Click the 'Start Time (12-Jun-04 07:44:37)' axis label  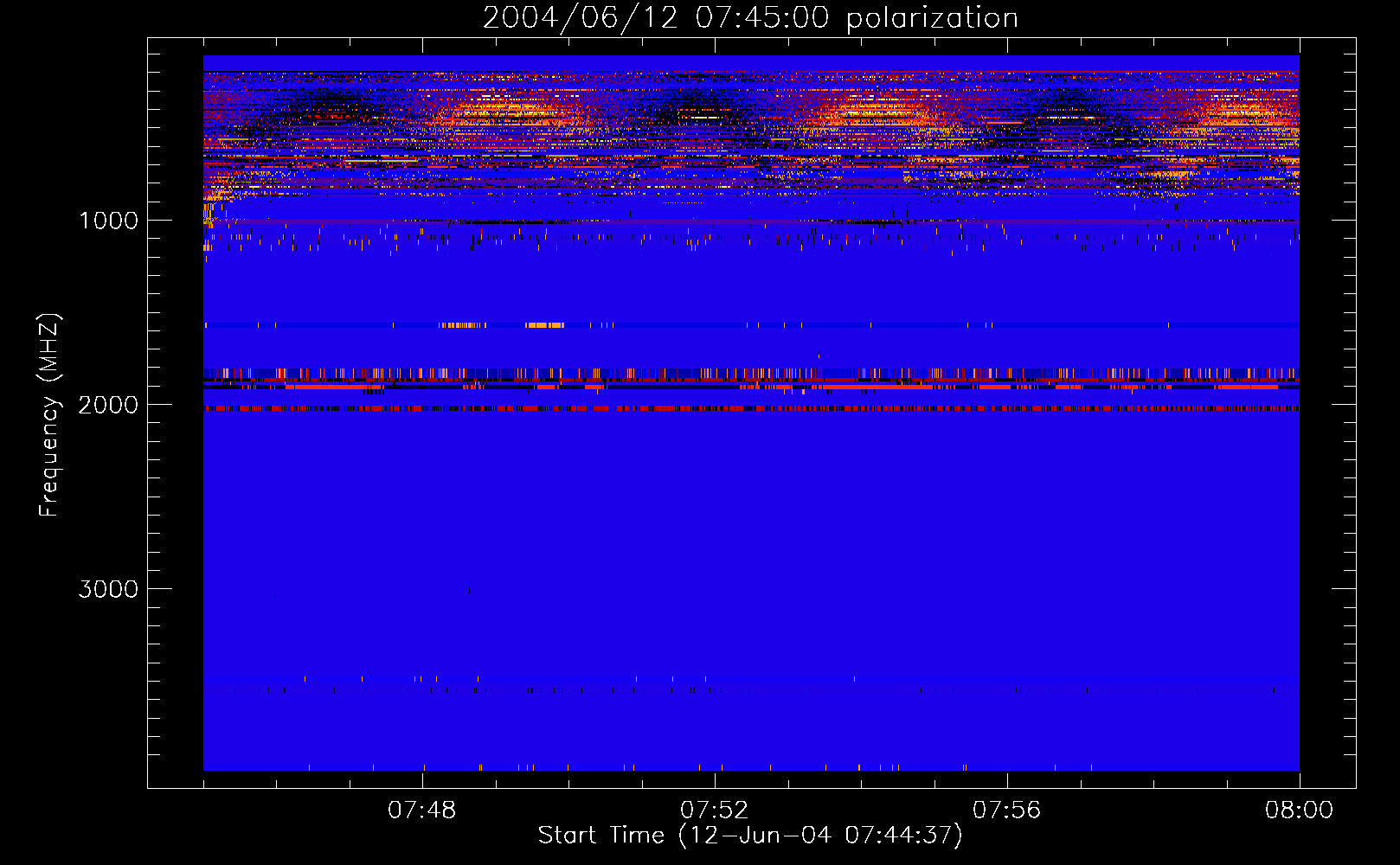(x=750, y=836)
